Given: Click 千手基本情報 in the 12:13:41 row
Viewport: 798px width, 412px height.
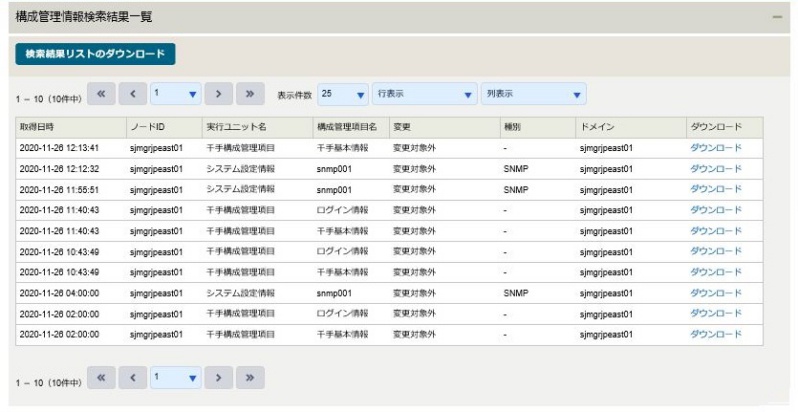Looking at the screenshot, I should (343, 148).
